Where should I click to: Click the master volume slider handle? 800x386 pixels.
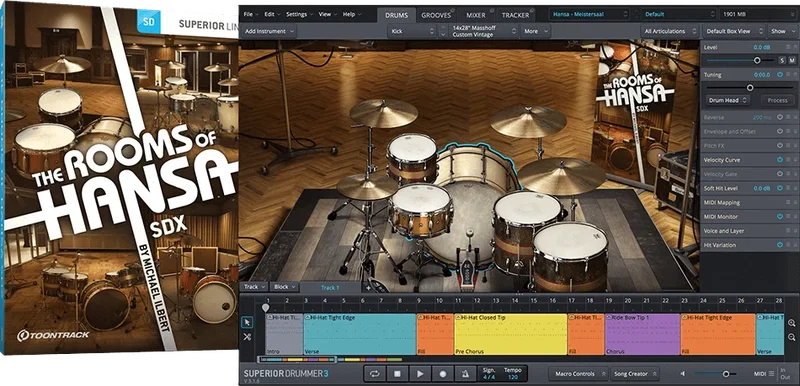click(726, 374)
